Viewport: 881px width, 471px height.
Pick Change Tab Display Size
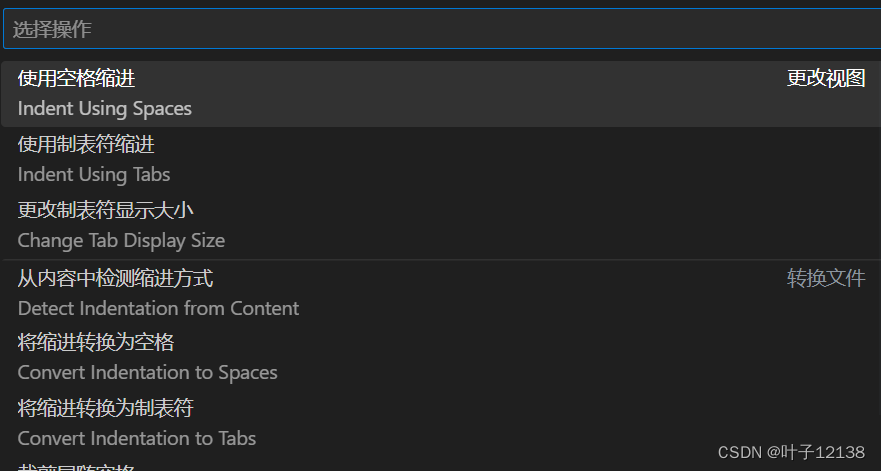[x=441, y=225]
